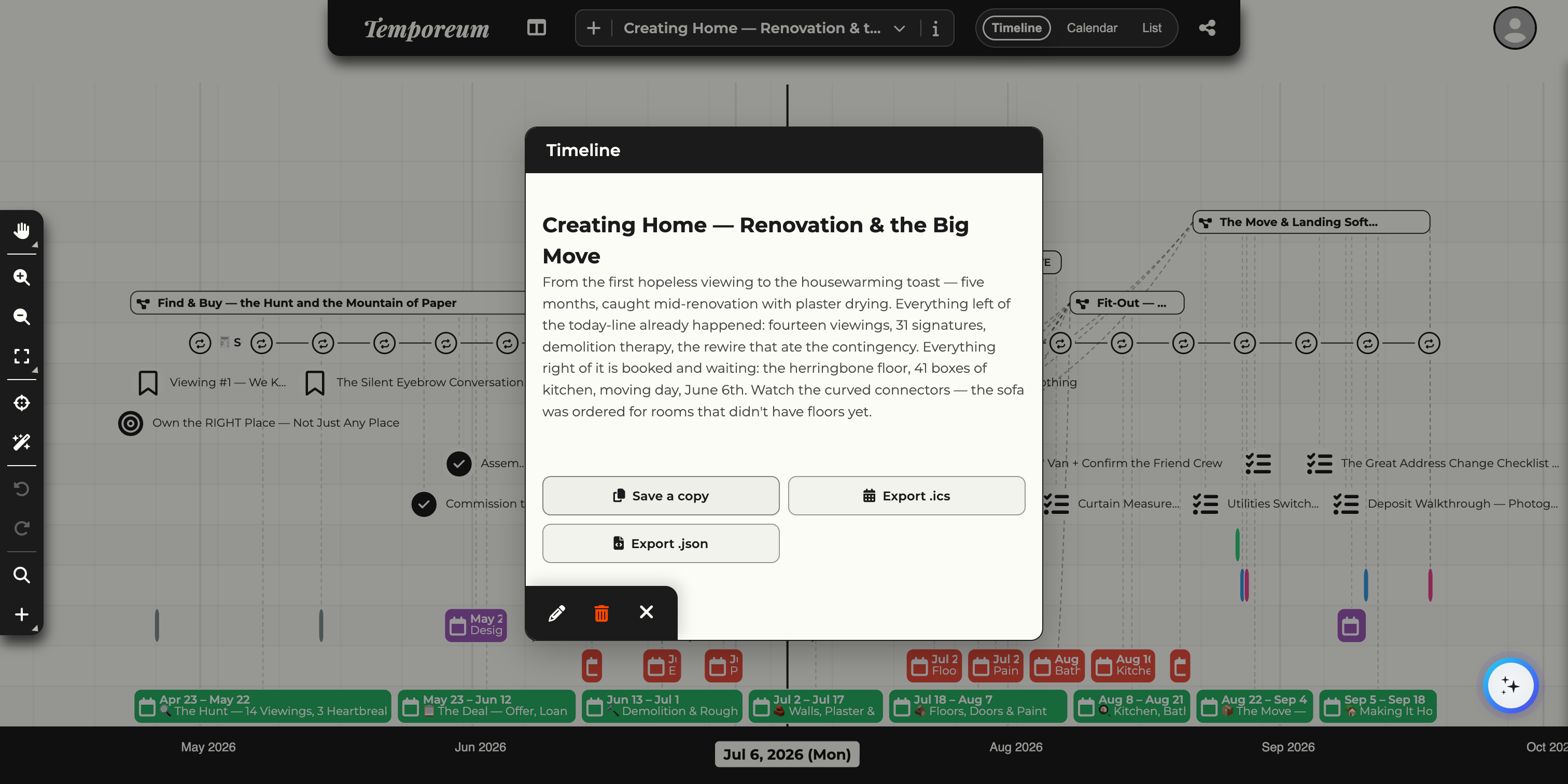Click the Jul 6, 2026 (Mon) date label
The image size is (1568, 784).
787,753
